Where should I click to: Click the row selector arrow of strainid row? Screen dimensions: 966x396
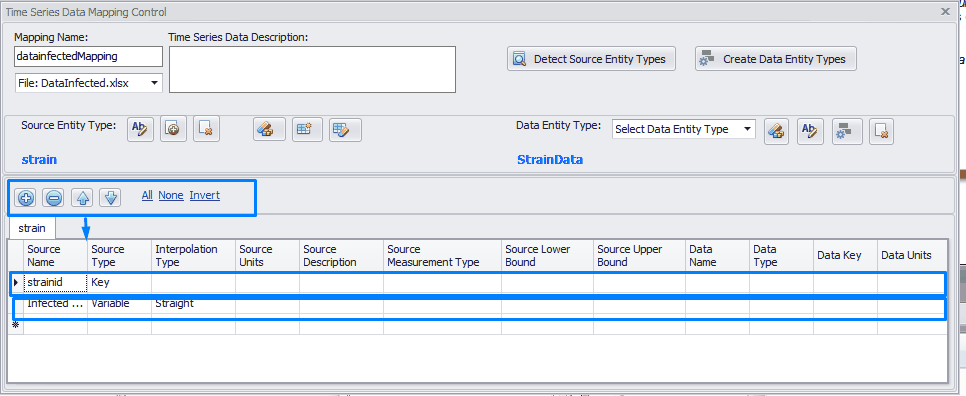(16, 283)
